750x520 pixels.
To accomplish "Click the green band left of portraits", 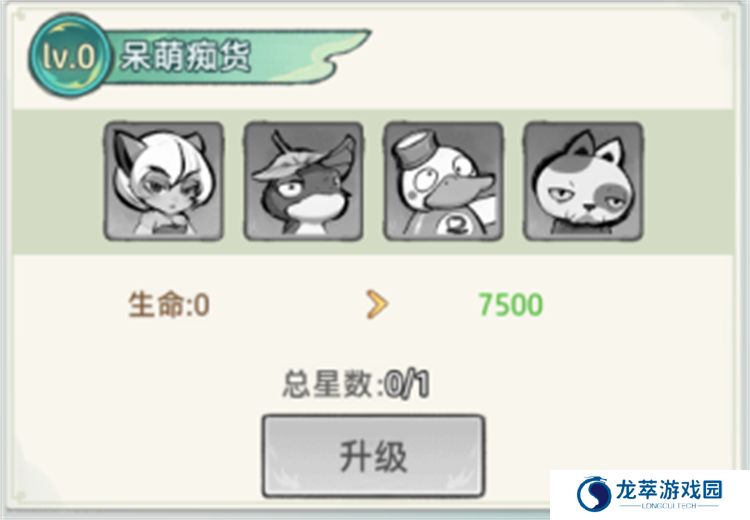I will 58,182.
